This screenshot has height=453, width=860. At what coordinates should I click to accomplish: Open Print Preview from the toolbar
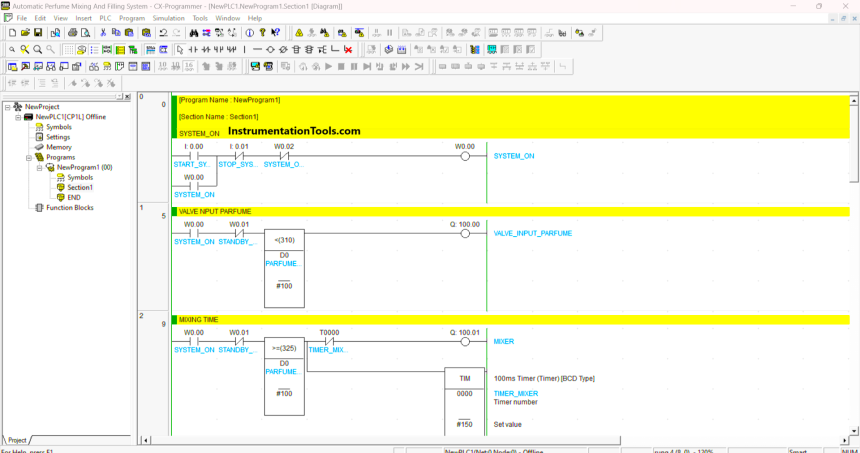point(85,33)
